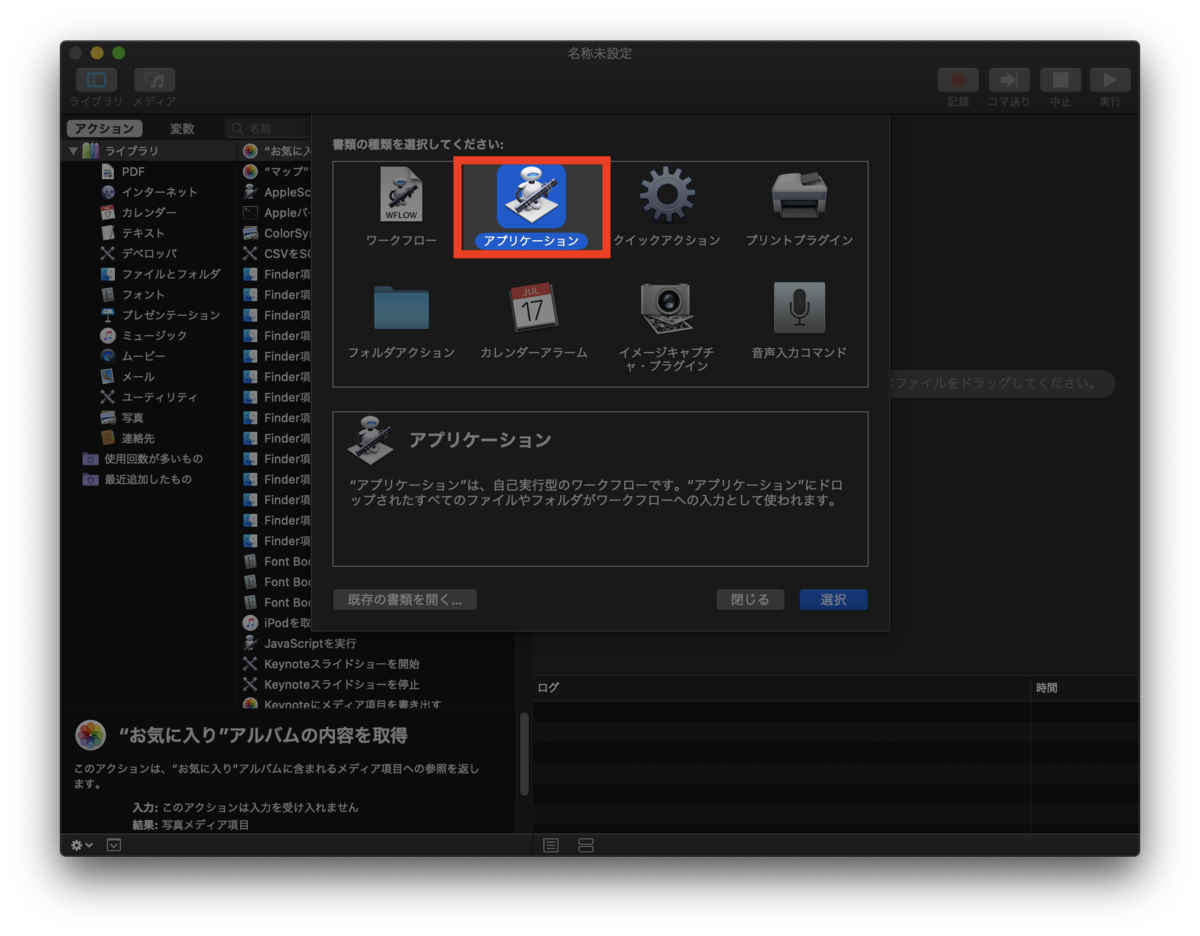Screen dimensions: 1200x936
Task: Click the 実行 run toolbar icon
Action: coord(1110,79)
